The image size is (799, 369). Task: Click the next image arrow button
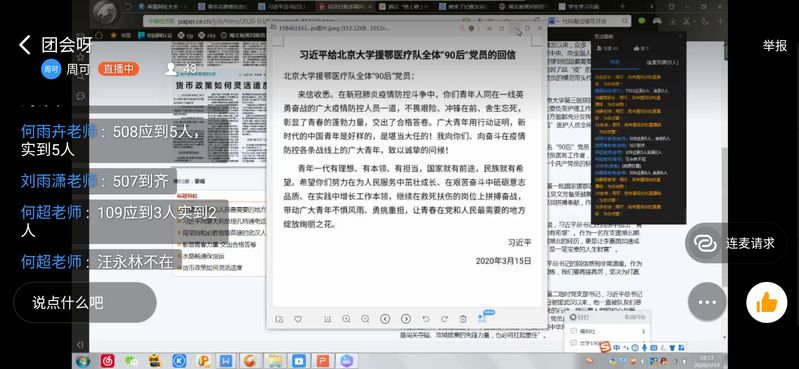pos(406,319)
